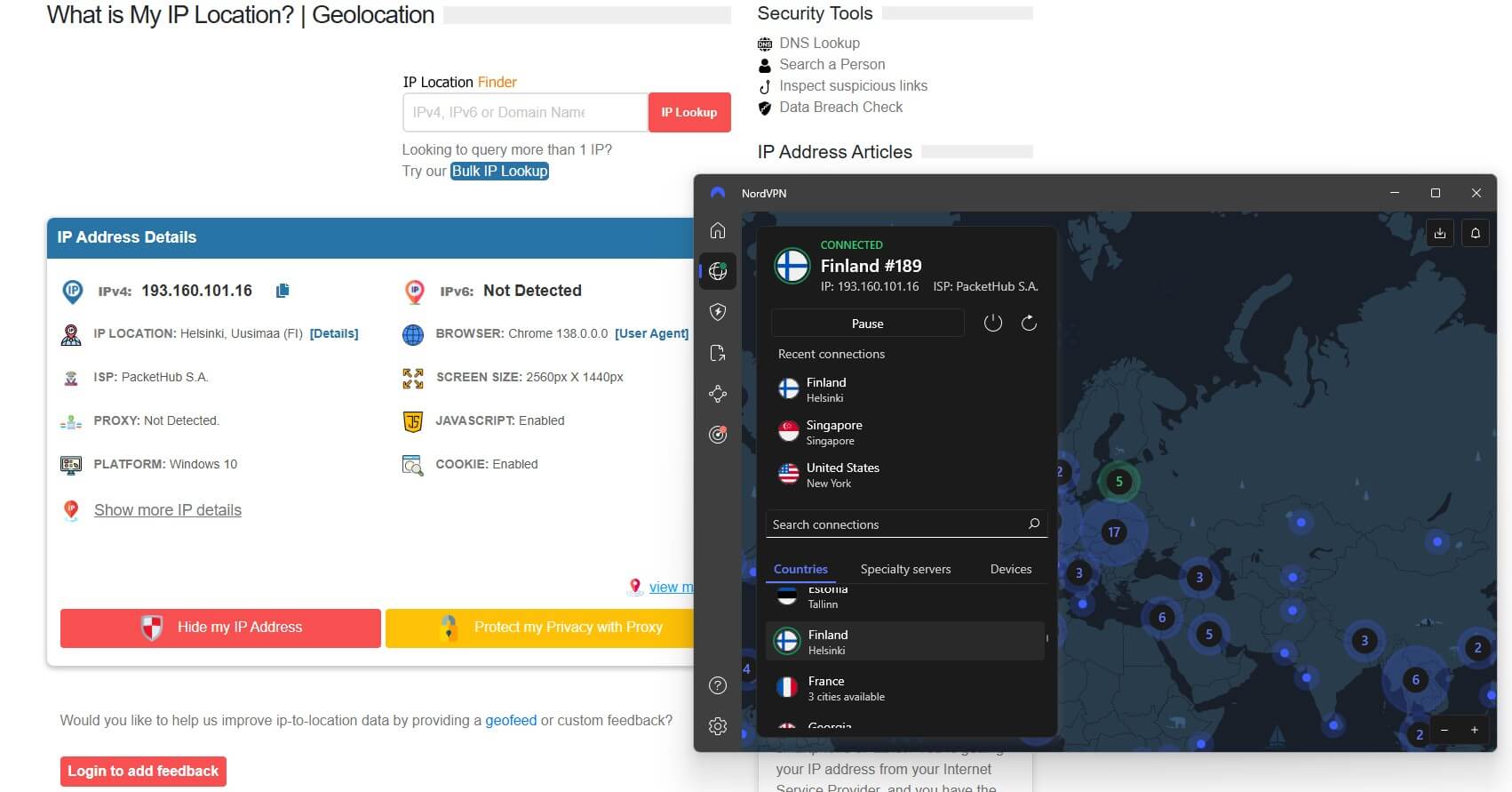
Task: Click Hide my IP Address button
Action: [x=220, y=628]
